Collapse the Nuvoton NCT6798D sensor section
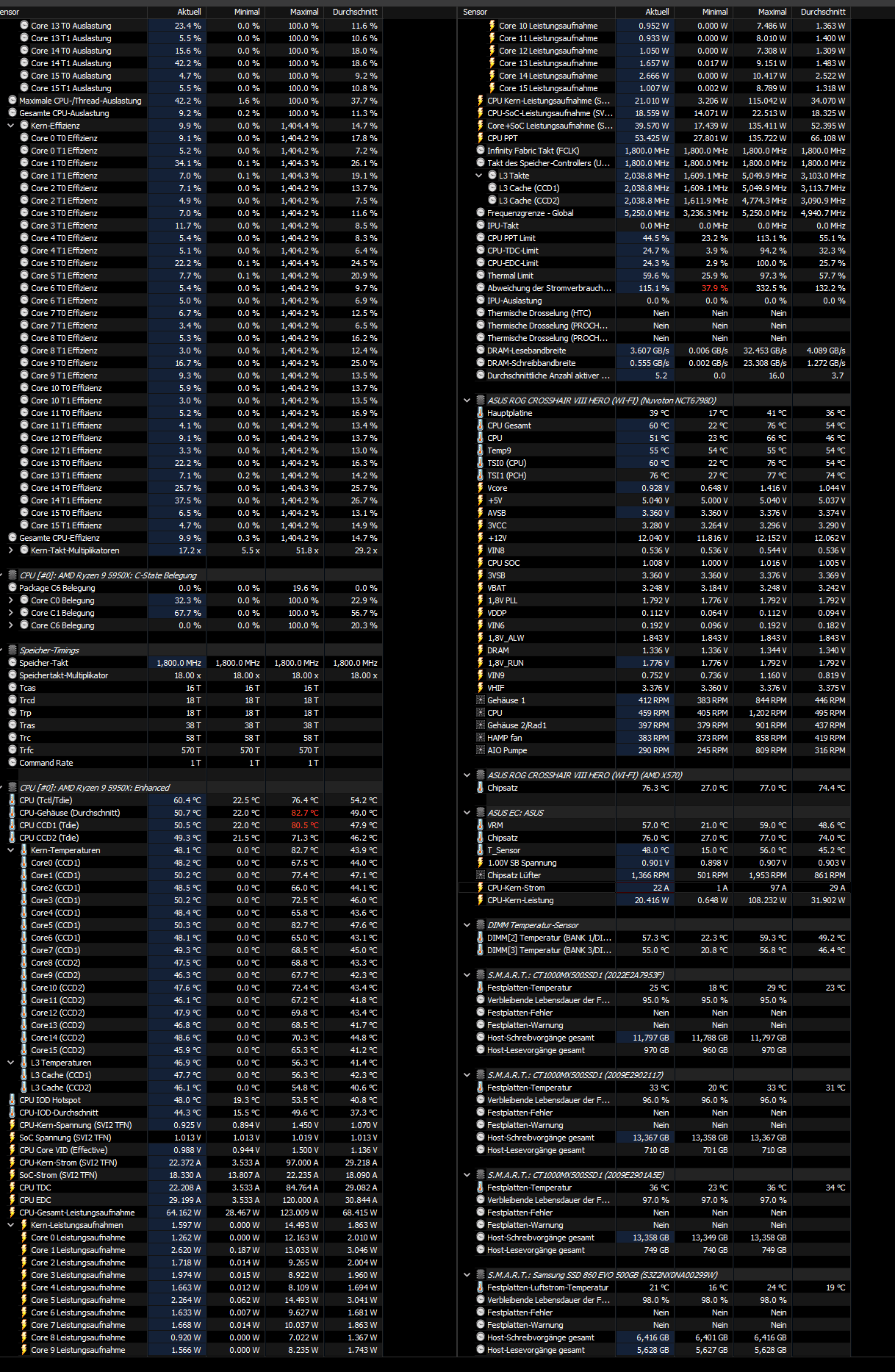 coord(467,401)
